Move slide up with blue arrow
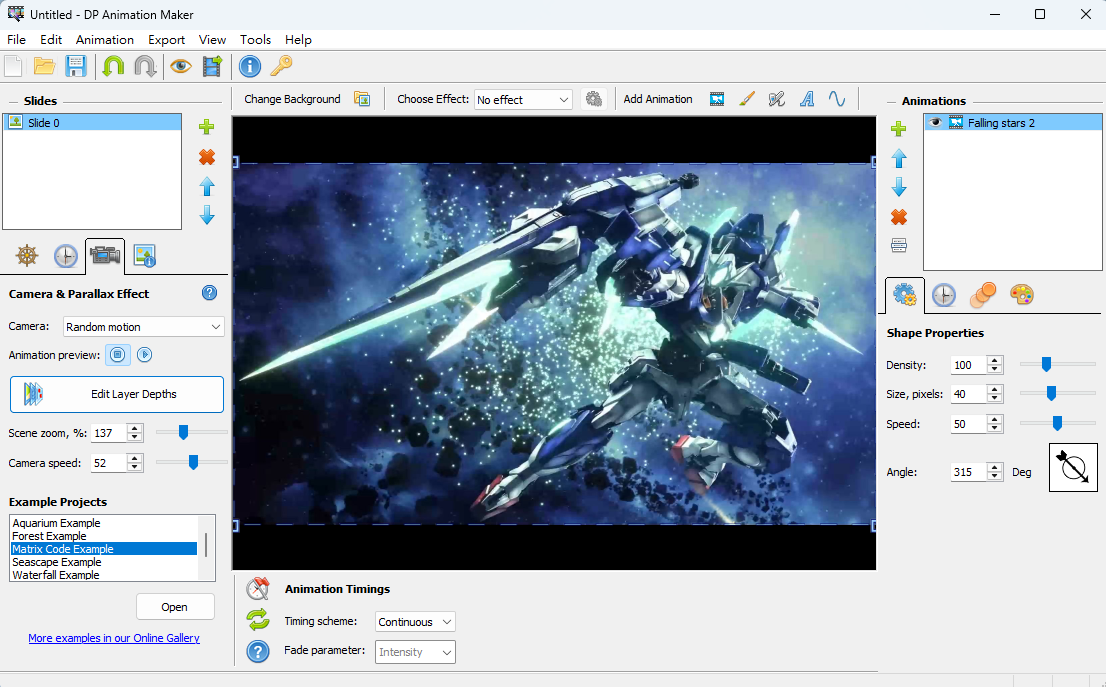 (207, 187)
